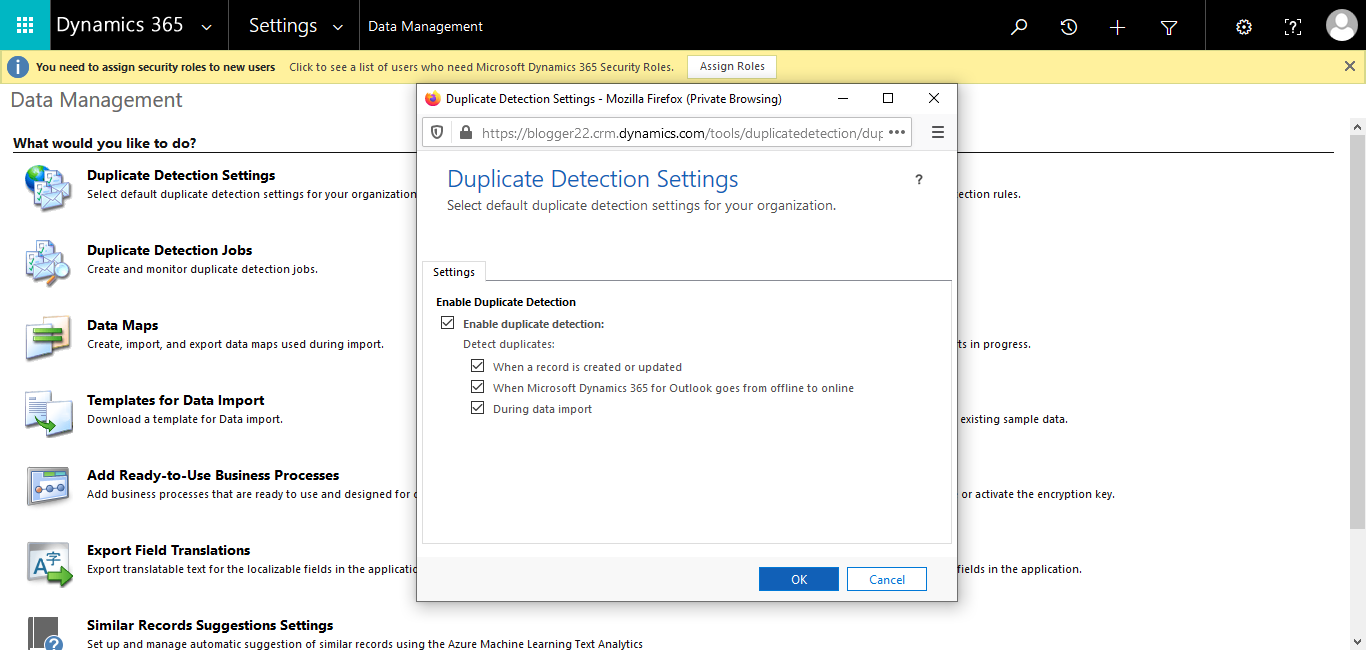Image resolution: width=1366 pixels, height=654 pixels.
Task: Uncheck During data import
Action: click(478, 408)
